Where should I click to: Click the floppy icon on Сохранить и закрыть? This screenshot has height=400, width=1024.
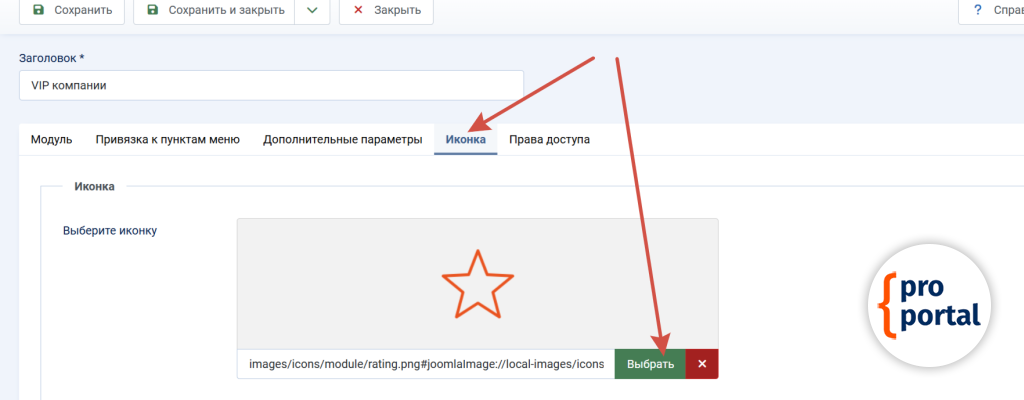click(152, 10)
